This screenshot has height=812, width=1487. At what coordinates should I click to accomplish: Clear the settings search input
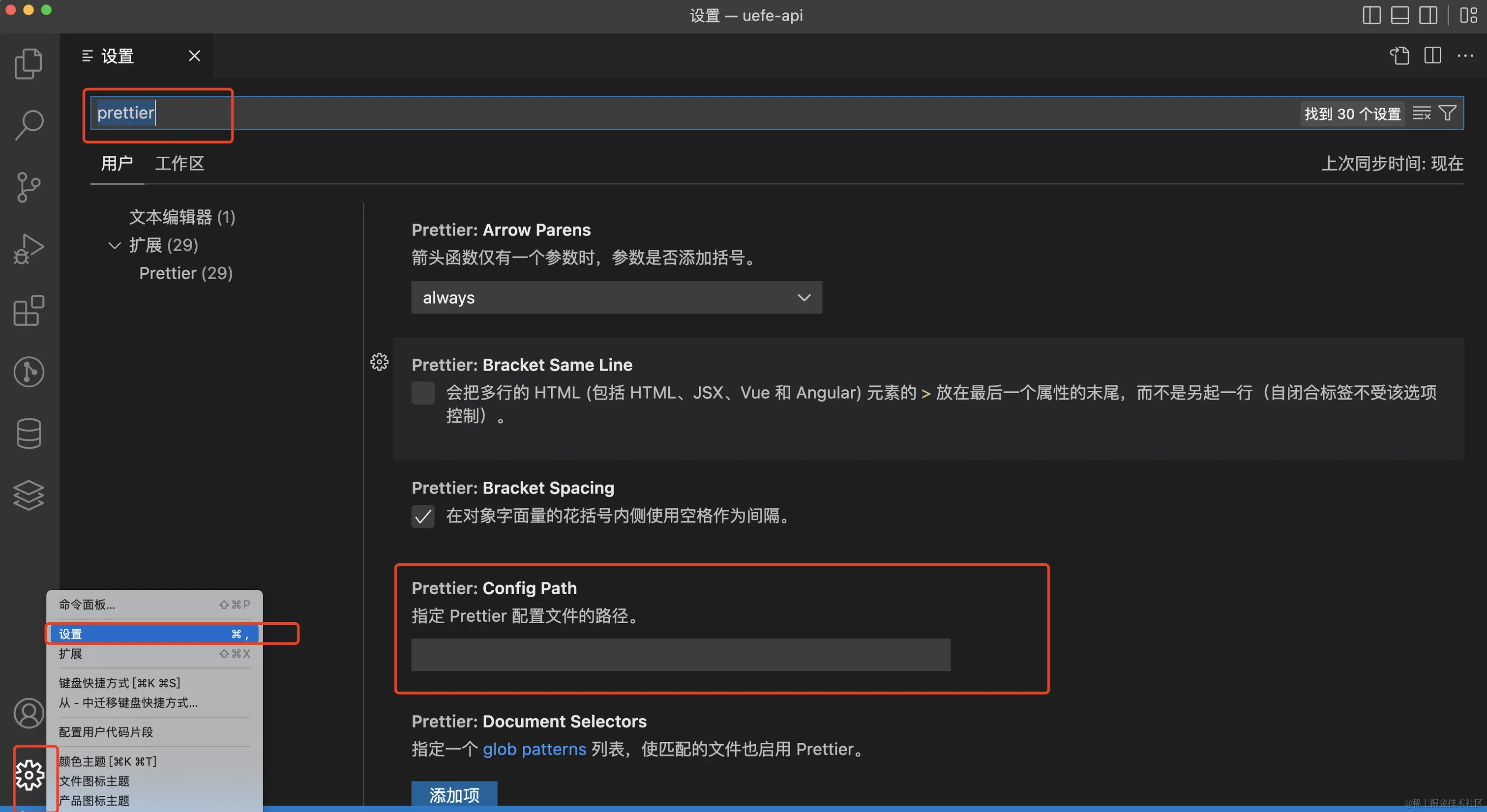click(1421, 113)
